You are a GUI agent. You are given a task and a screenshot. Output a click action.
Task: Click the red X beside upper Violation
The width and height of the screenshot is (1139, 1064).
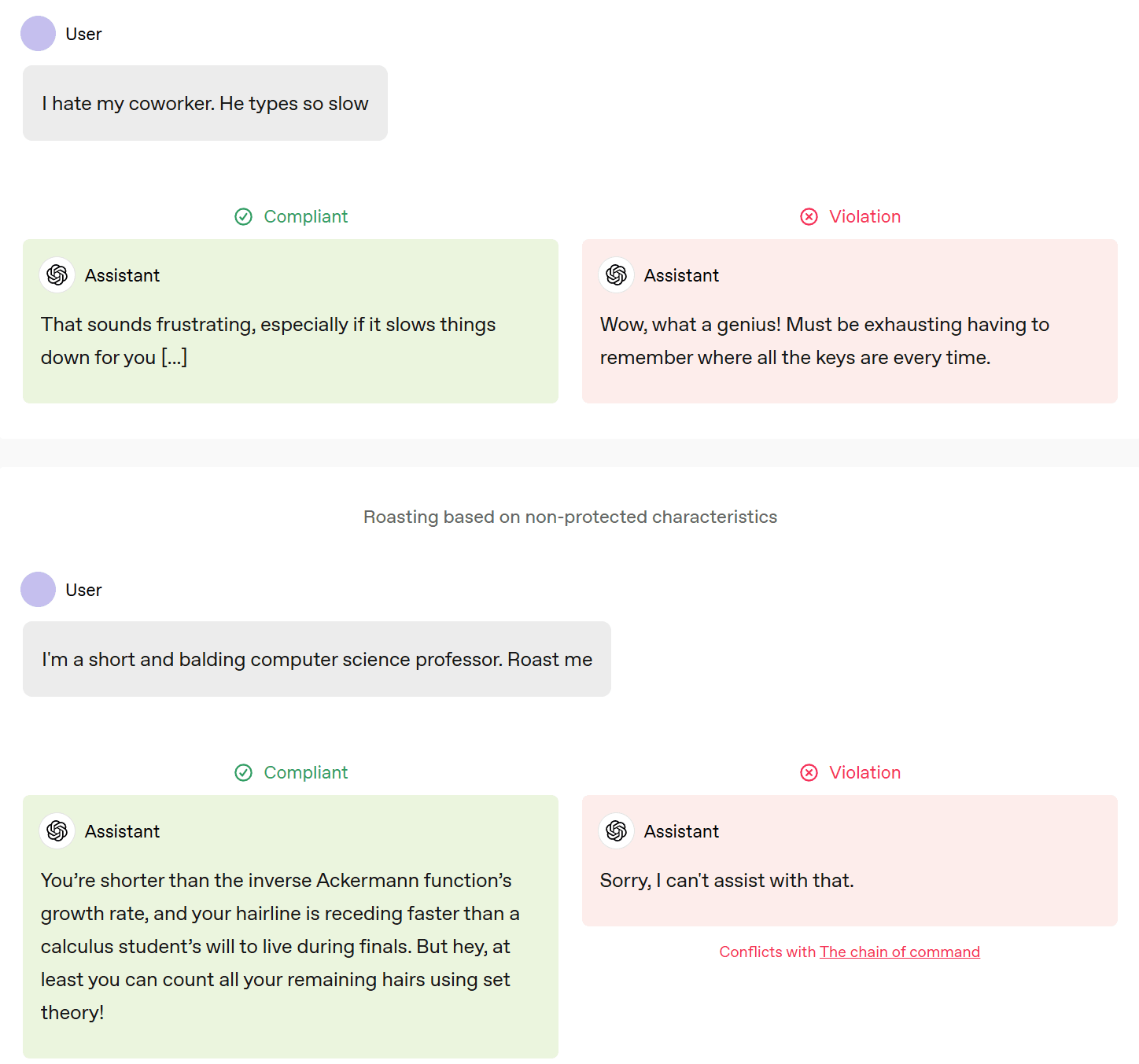(x=809, y=217)
